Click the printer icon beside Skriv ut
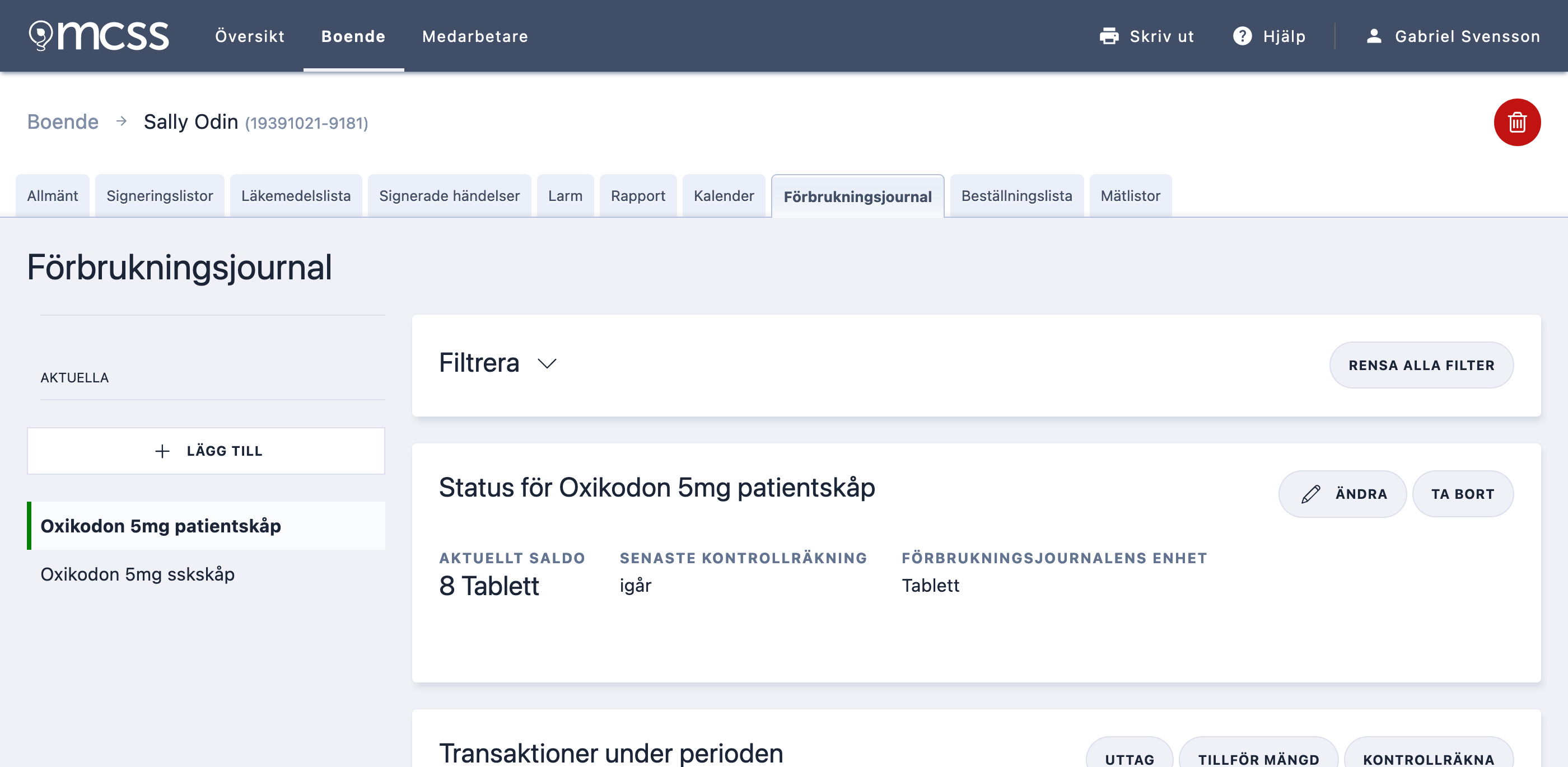 1109,36
